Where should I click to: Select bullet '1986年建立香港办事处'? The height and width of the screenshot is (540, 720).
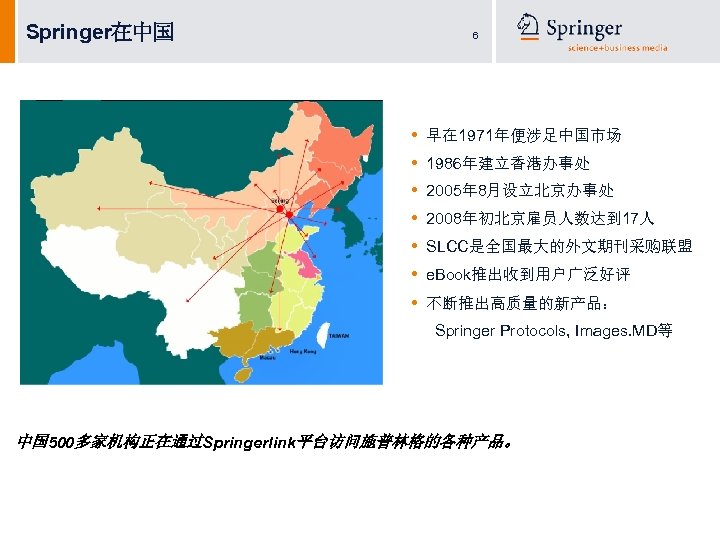tap(508, 163)
